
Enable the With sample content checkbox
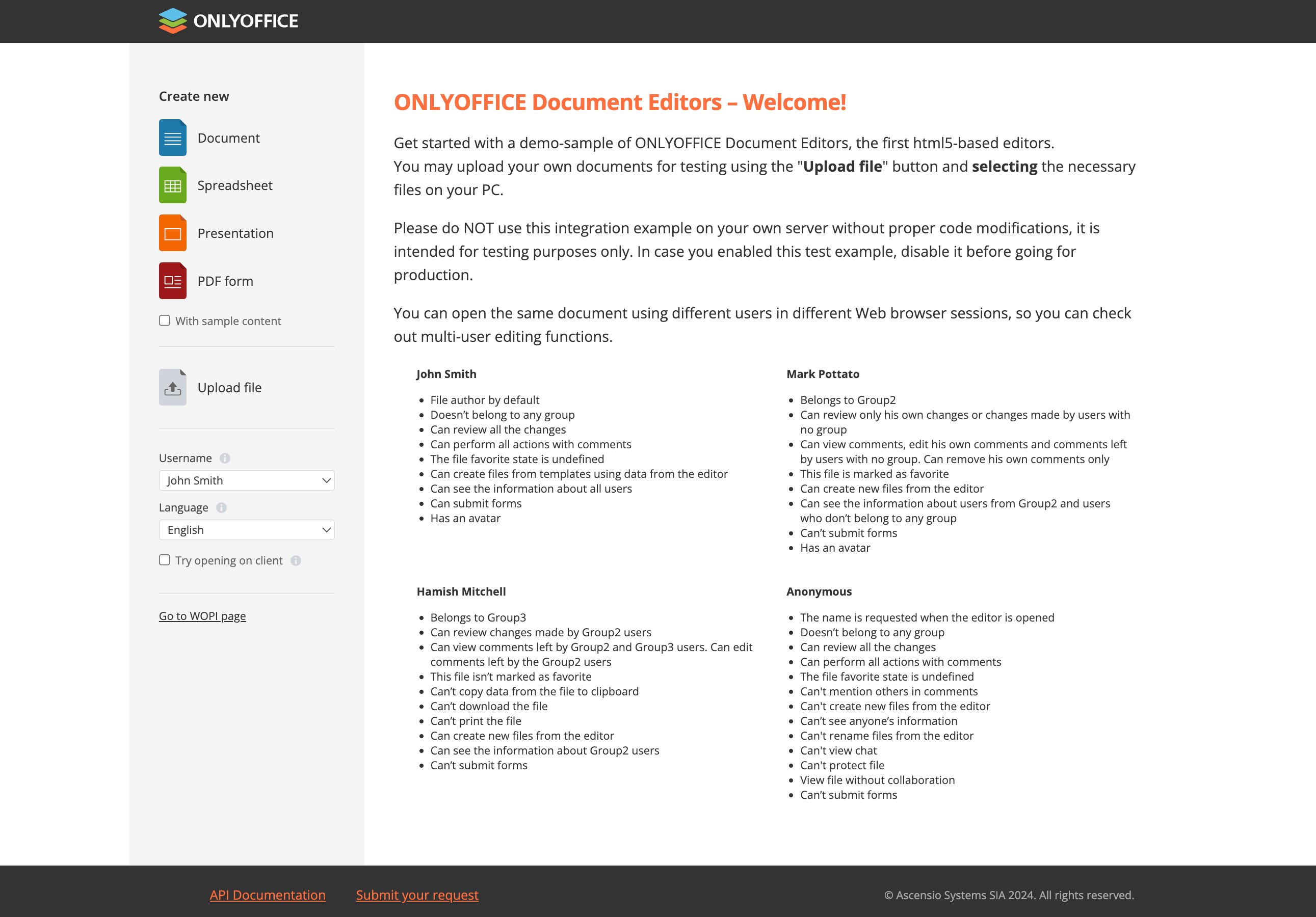[165, 321]
